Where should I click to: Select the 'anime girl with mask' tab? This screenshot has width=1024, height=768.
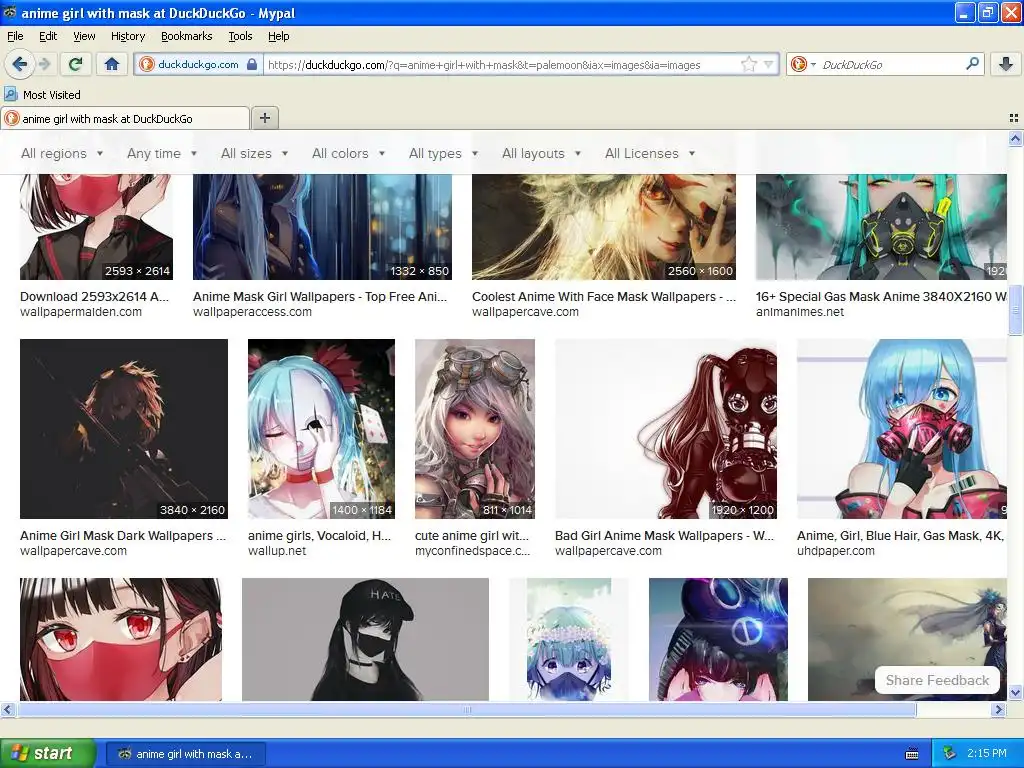[x=125, y=119]
